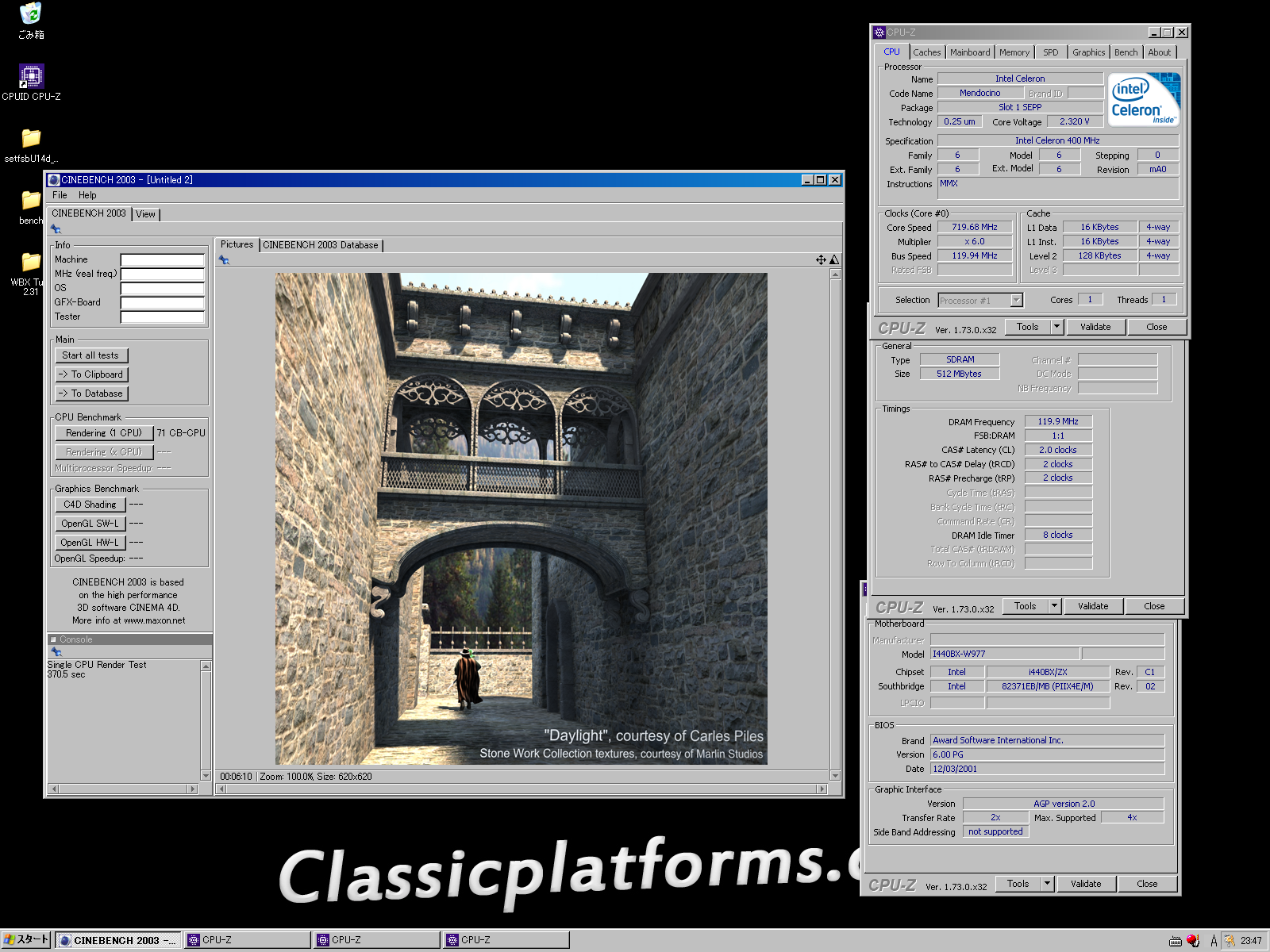The image size is (1270, 952).
Task: Click into the MHz (real freq.) field
Action: (x=162, y=274)
